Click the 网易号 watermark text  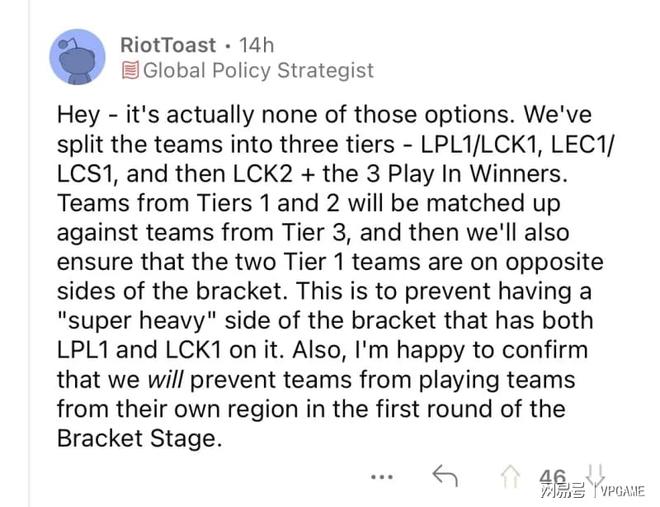[563, 491]
